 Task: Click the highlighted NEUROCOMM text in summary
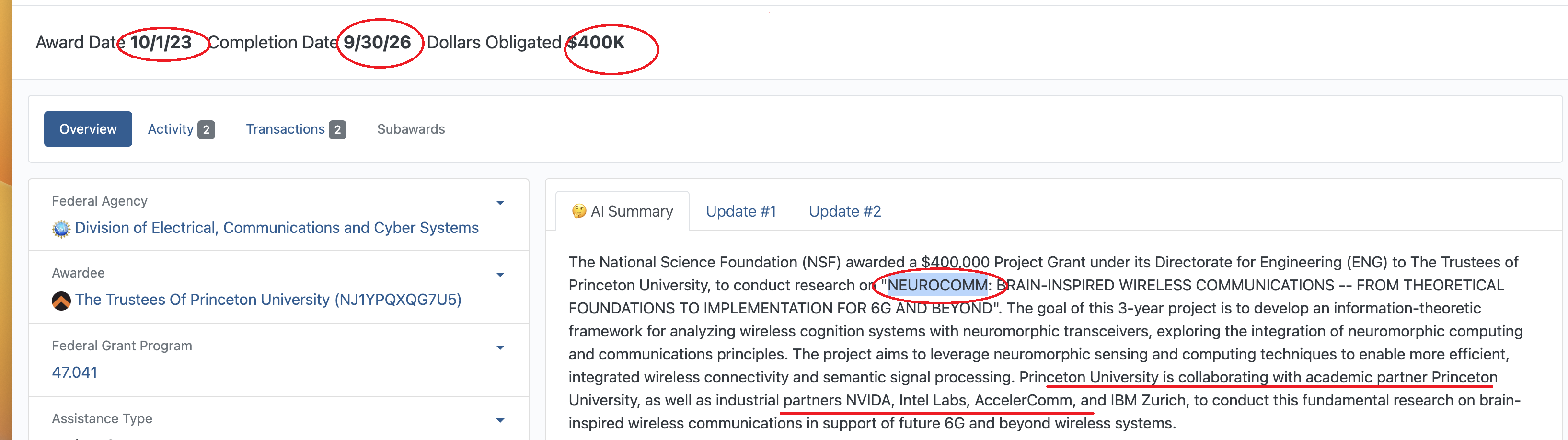point(937,285)
